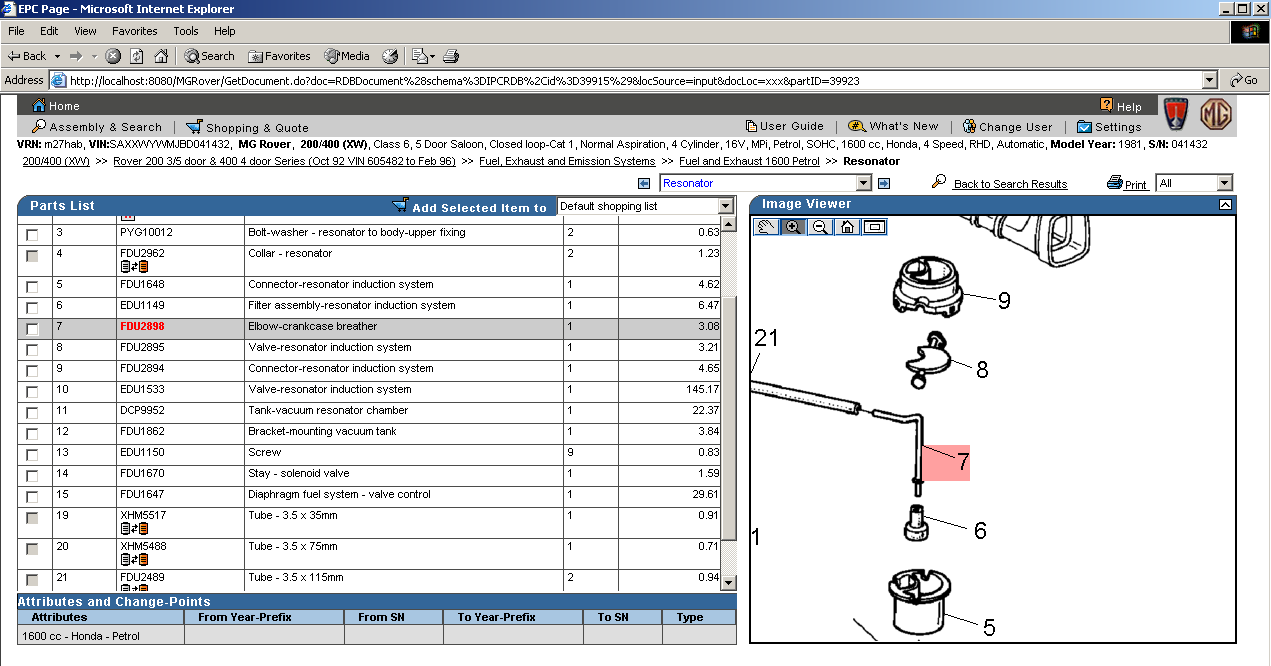The height and width of the screenshot is (666, 1271).
Task: Go to previous section with left arrow icon
Action: click(x=644, y=183)
